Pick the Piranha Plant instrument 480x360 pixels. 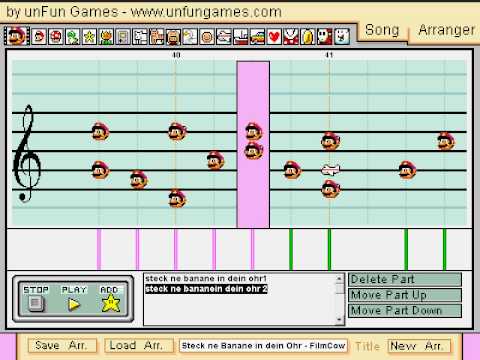pos(291,37)
